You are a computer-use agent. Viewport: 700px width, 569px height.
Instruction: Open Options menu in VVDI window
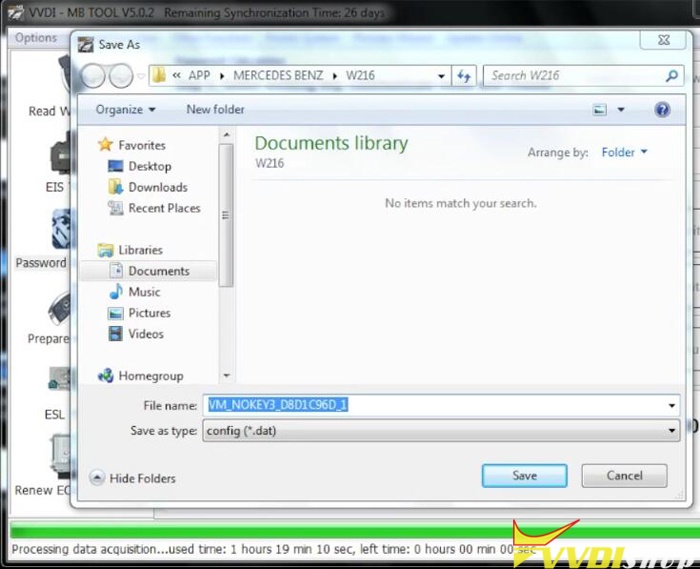pos(36,38)
